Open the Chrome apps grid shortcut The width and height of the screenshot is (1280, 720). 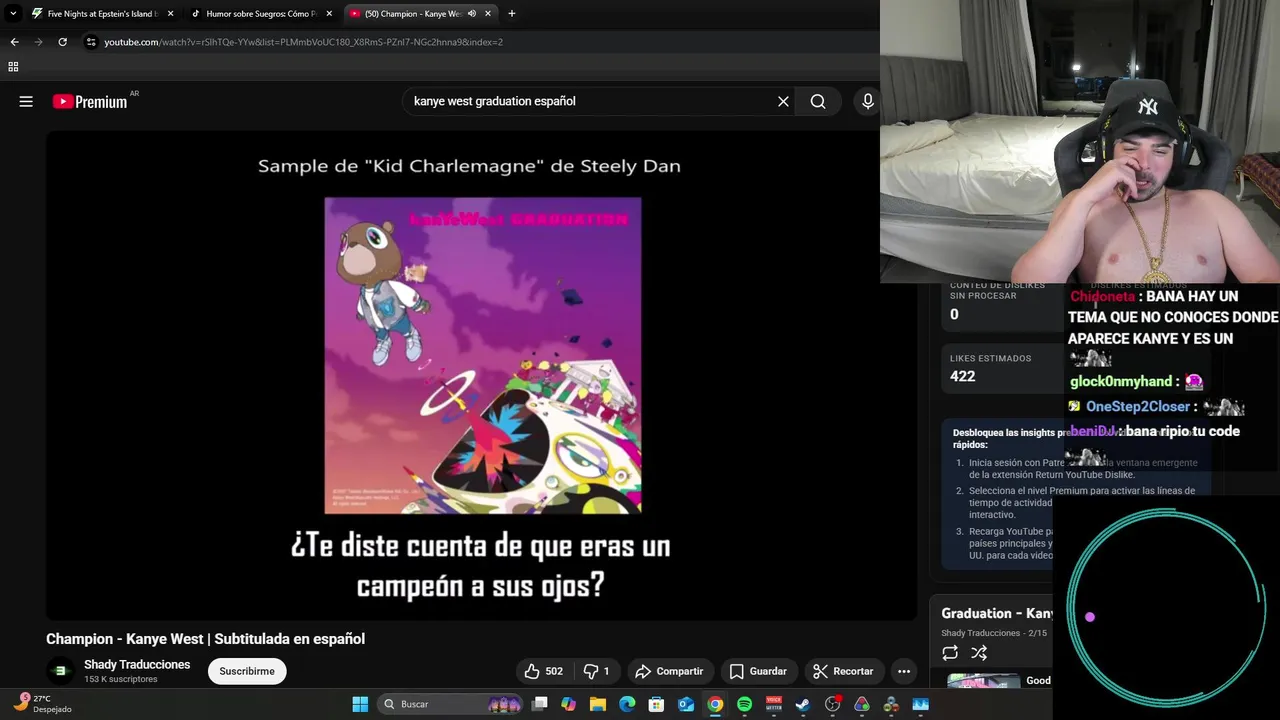tap(13, 67)
